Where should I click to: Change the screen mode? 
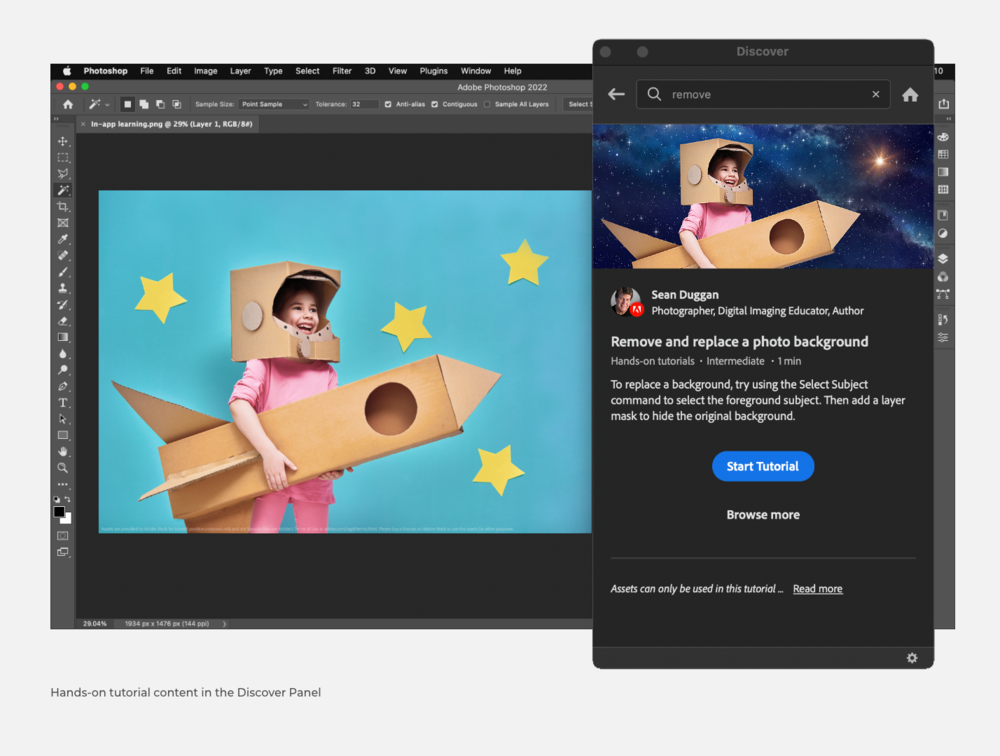point(62,552)
